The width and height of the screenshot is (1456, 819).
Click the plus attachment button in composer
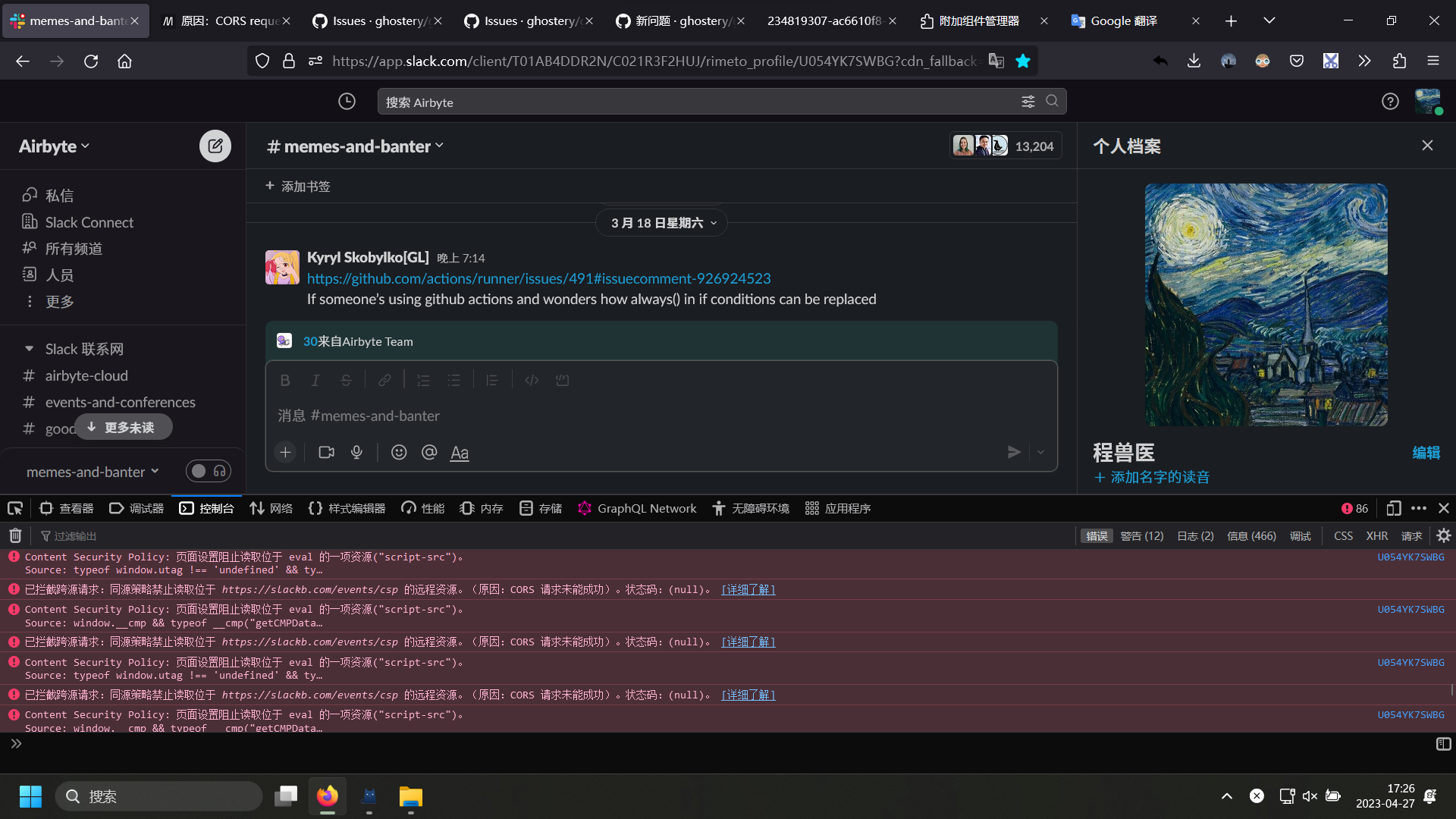tap(285, 452)
